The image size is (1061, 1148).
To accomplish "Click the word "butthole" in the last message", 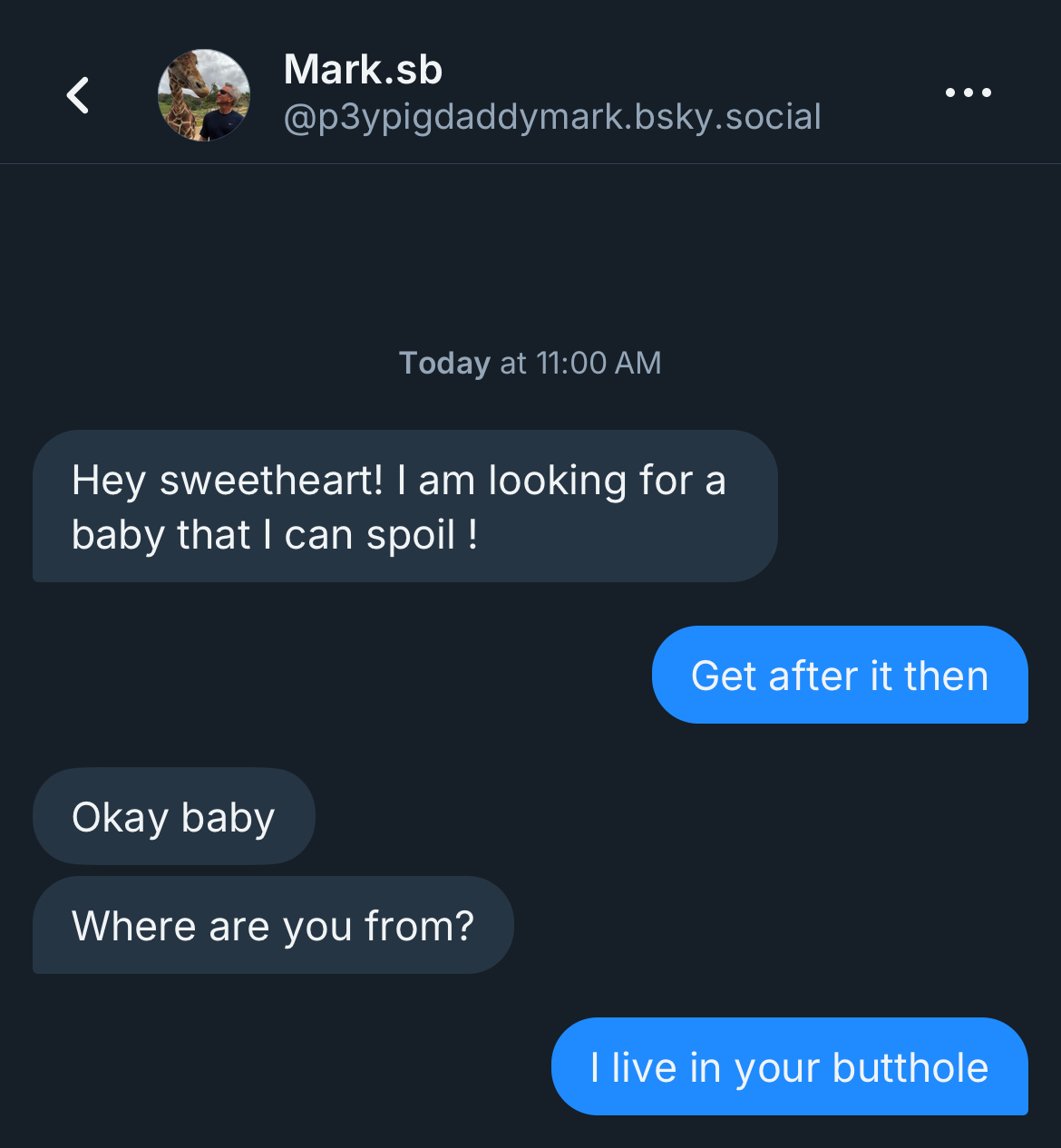I will pos(910,1067).
